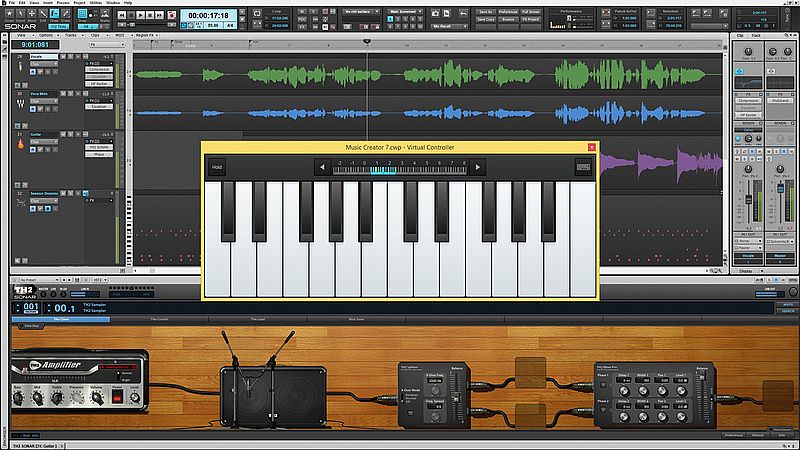Choose the Erase tool
Image resolution: width=800 pixels, height=450 pixels.
pos(65,14)
